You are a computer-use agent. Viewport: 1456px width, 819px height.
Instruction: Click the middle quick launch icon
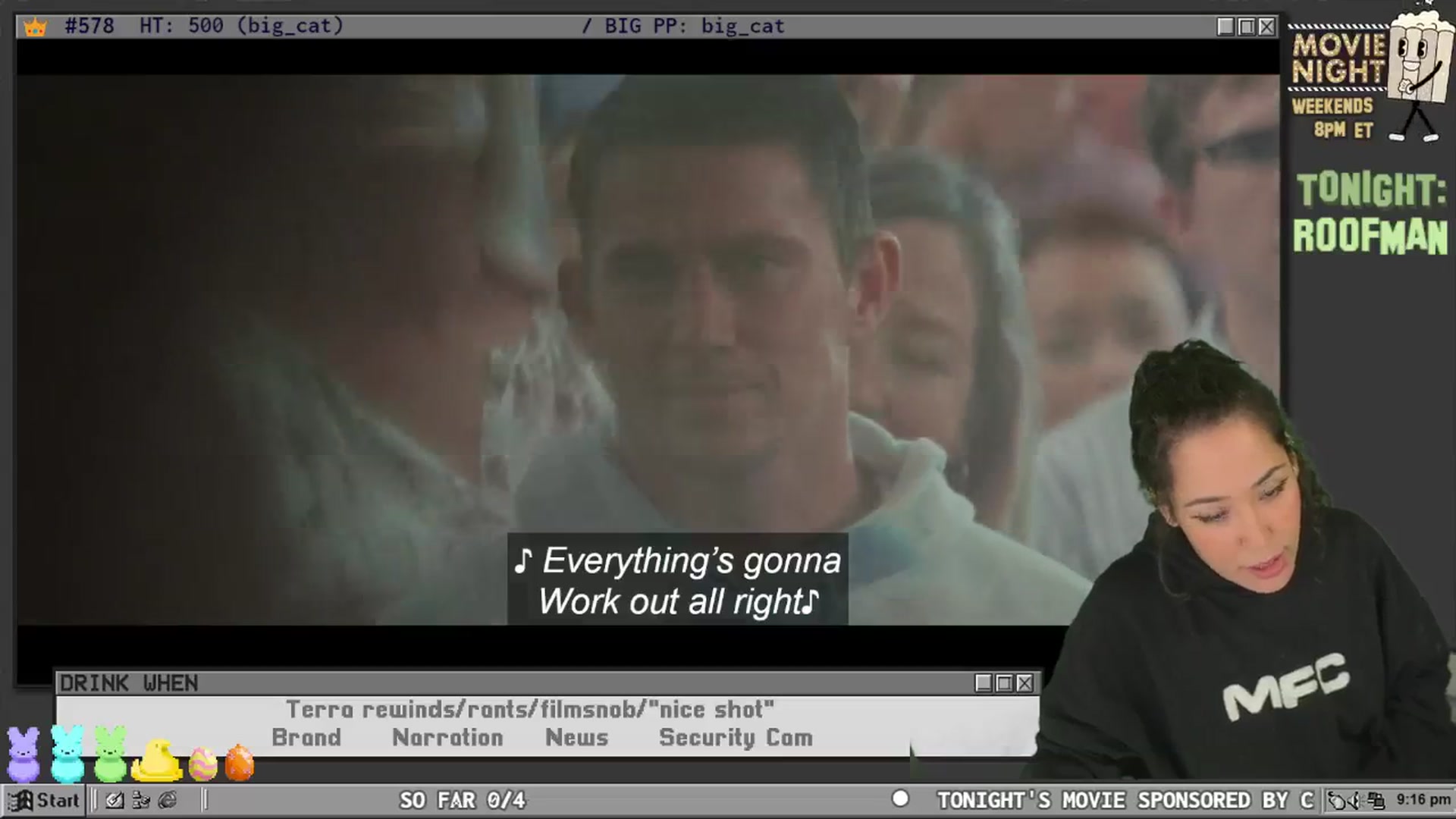pyautogui.click(x=141, y=800)
